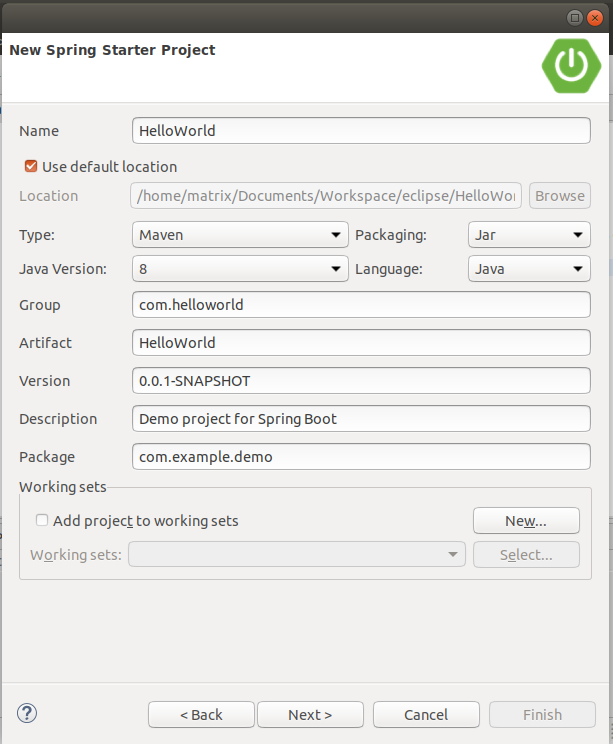Click the 'Description' label
Image resolution: width=613 pixels, height=744 pixels.
point(58,419)
